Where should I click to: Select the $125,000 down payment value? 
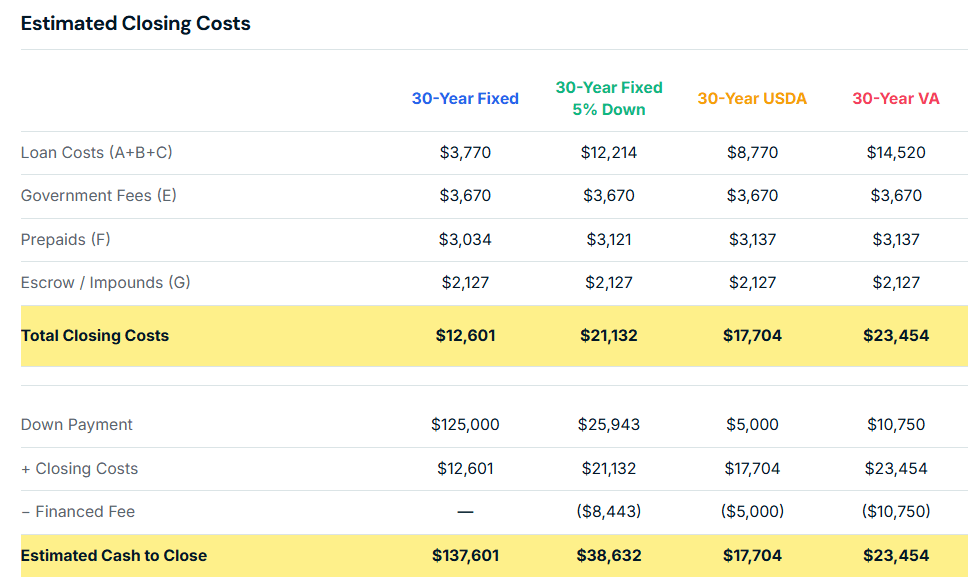coord(465,424)
